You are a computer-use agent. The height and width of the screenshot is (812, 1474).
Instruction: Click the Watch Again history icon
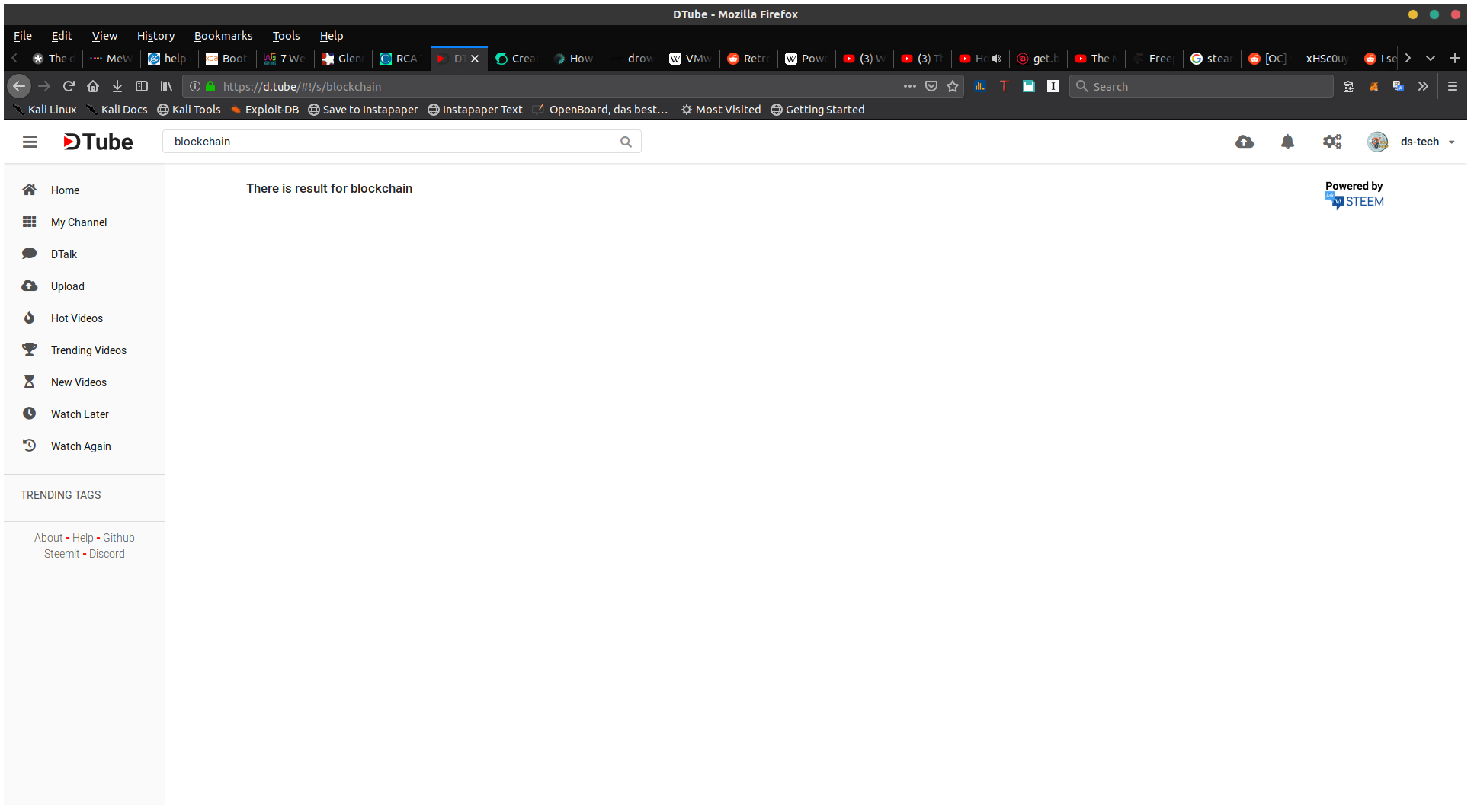[30, 446]
